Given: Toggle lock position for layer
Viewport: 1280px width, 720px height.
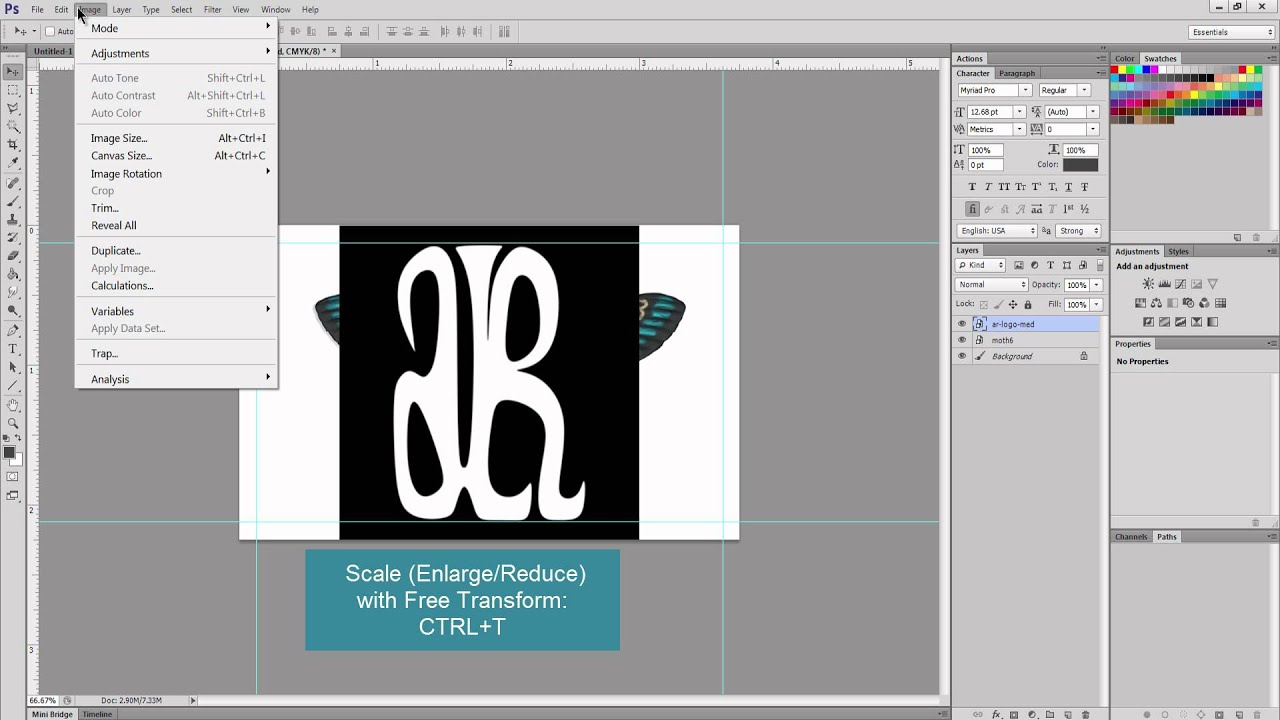Looking at the screenshot, I should point(1013,305).
